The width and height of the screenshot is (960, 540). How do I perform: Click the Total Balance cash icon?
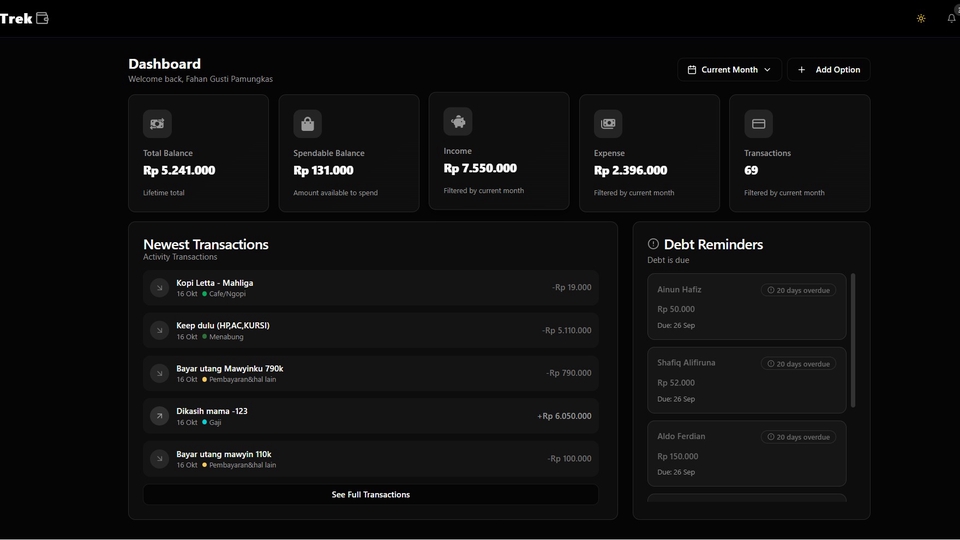157,124
